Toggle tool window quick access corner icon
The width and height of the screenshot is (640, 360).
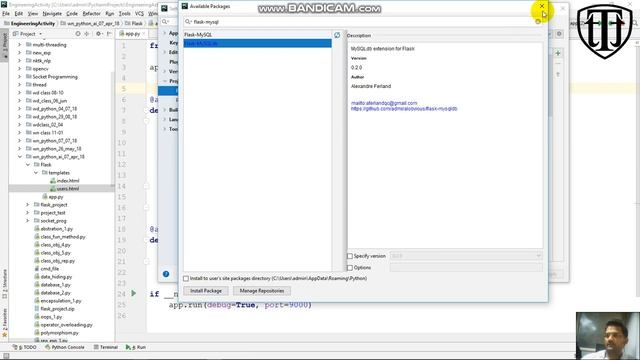[x=6, y=356]
